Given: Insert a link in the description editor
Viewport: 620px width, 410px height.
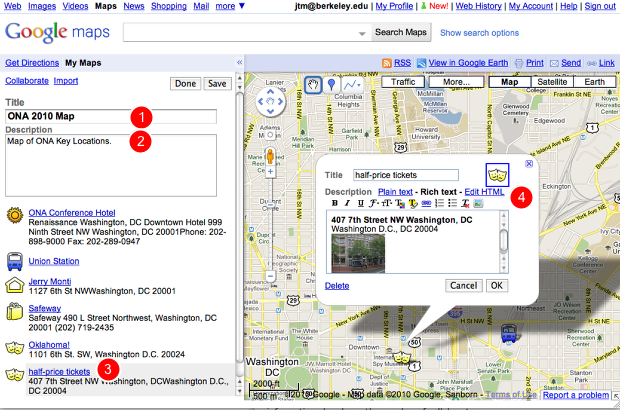Looking at the screenshot, I should pos(426,203).
